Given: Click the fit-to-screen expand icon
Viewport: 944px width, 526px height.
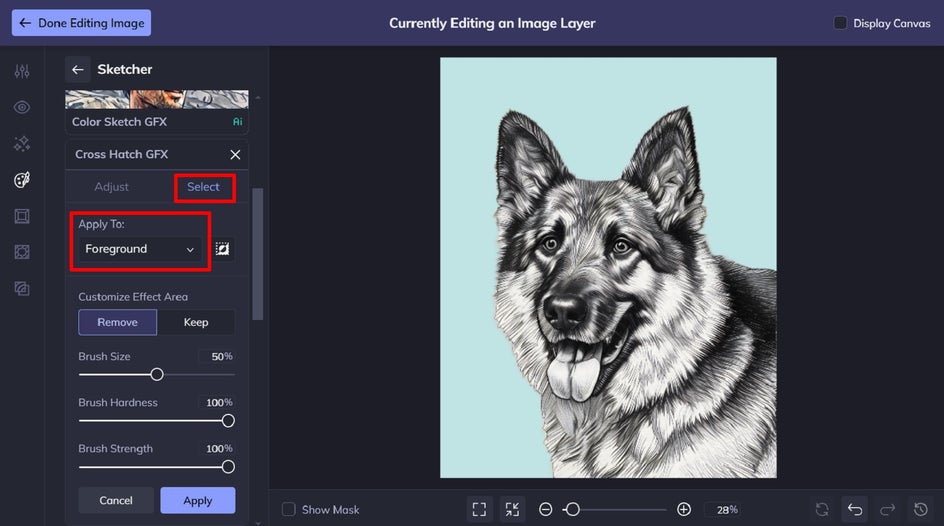Looking at the screenshot, I should click(x=479, y=510).
